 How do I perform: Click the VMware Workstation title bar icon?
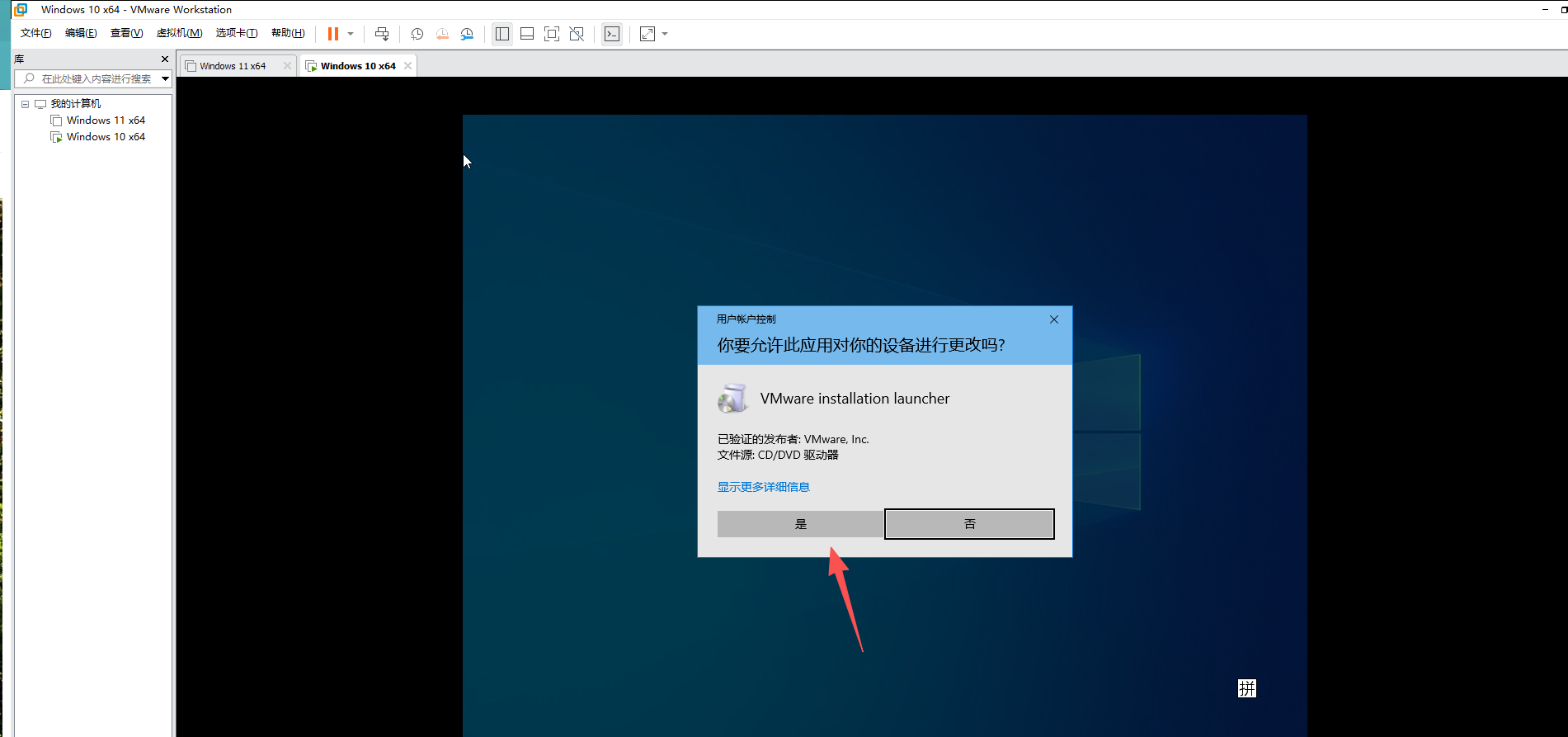(x=21, y=10)
